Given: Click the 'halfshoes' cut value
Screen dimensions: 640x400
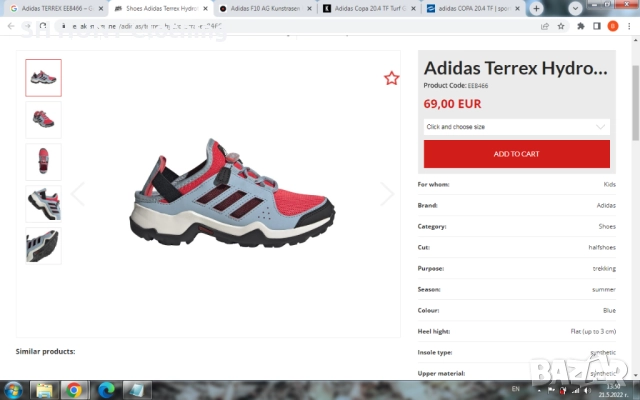Looking at the screenshot, I should [602, 247].
